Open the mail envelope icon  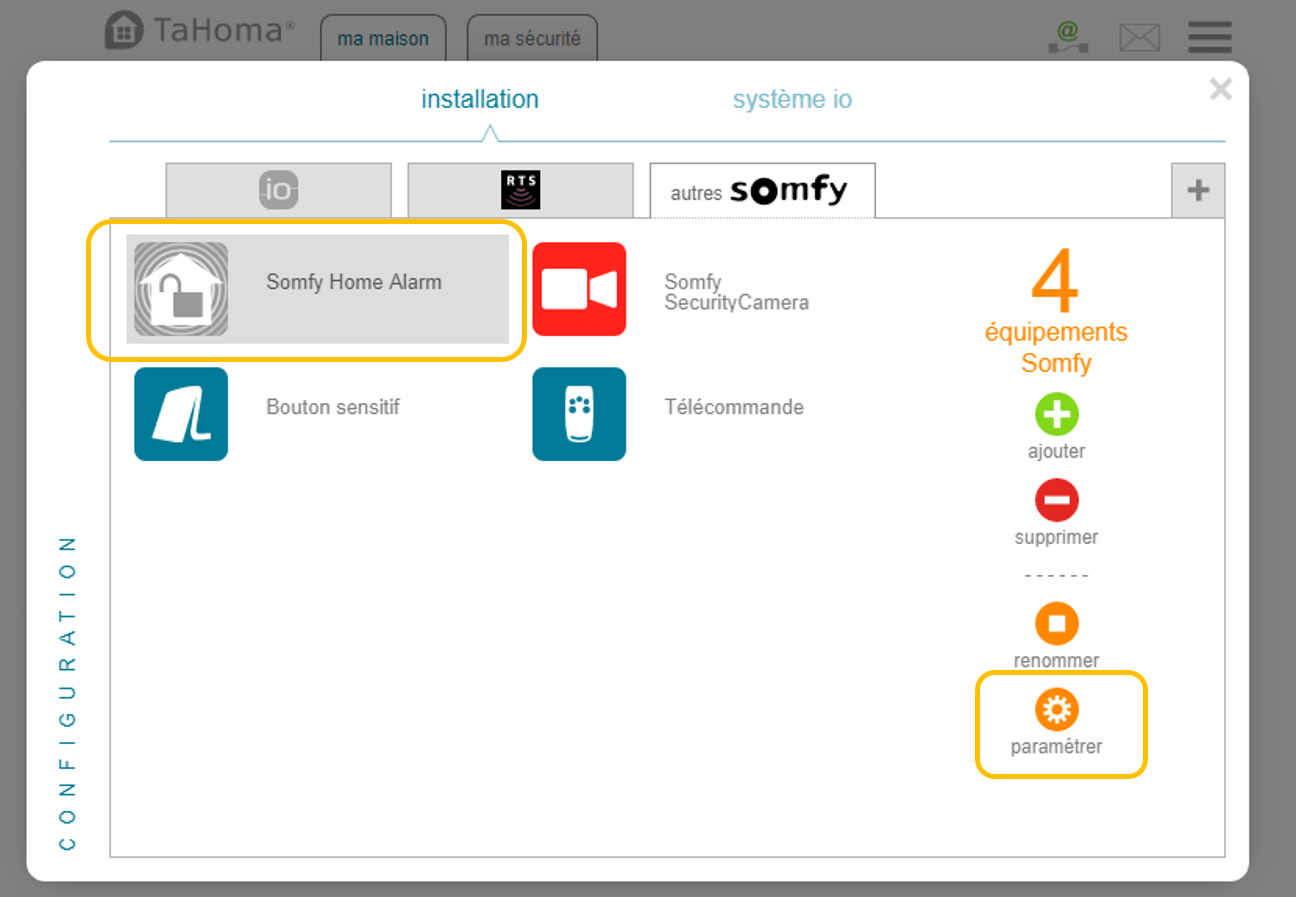click(x=1139, y=38)
